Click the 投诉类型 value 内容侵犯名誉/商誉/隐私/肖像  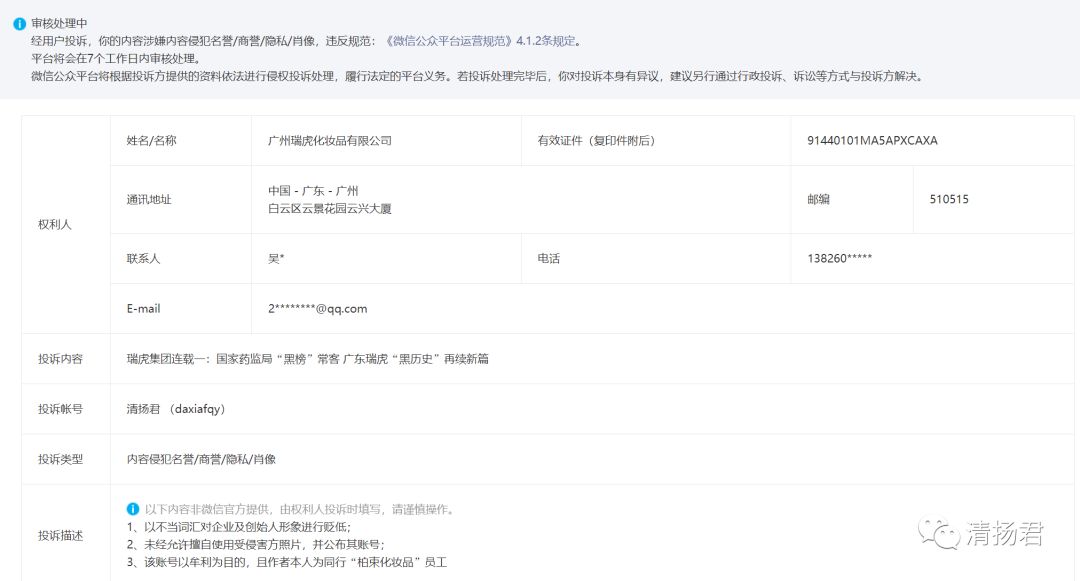tap(201, 459)
